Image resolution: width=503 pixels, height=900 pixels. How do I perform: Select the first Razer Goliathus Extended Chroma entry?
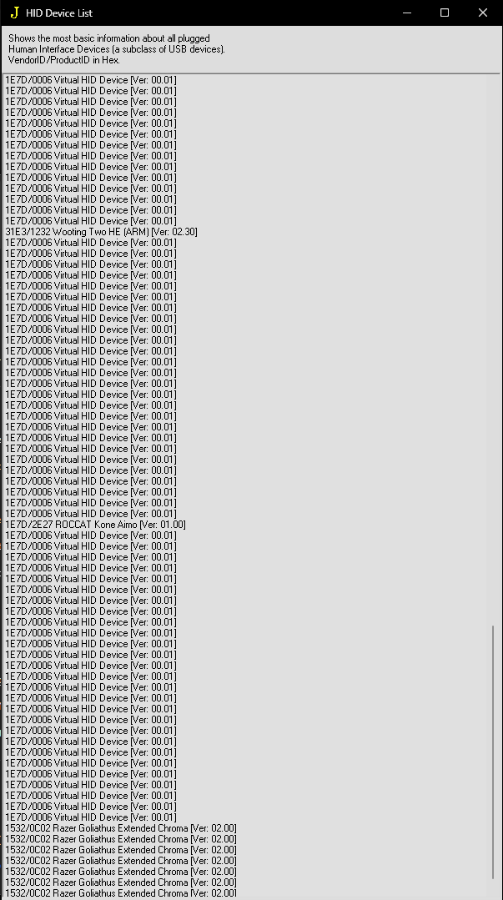[x=121, y=828]
